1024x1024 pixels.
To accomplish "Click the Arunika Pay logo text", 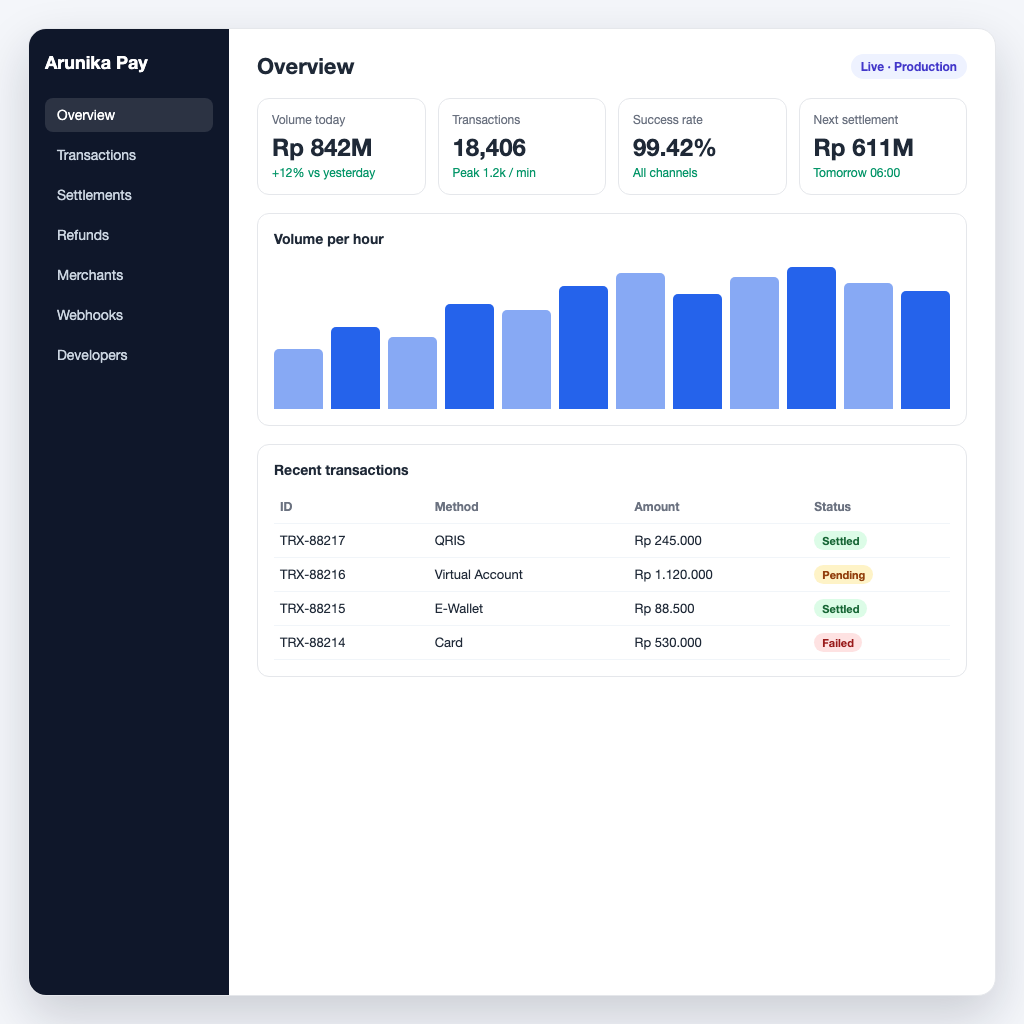I will click(96, 63).
